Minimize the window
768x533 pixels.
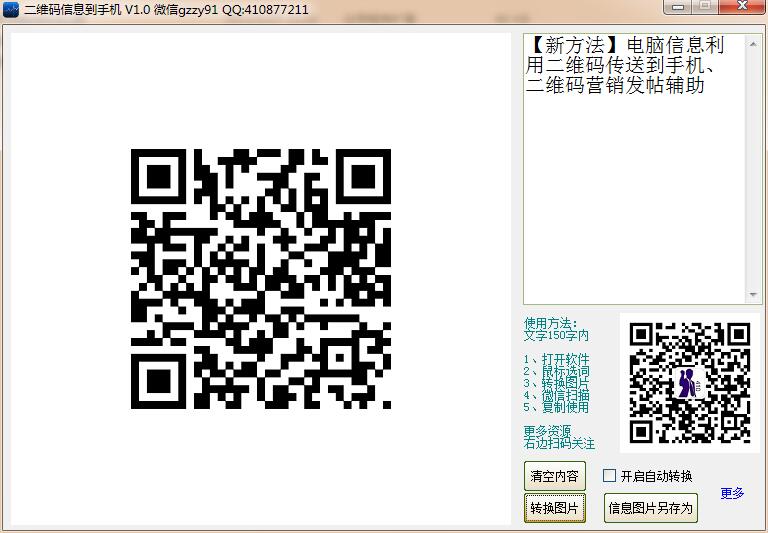[678, 7]
